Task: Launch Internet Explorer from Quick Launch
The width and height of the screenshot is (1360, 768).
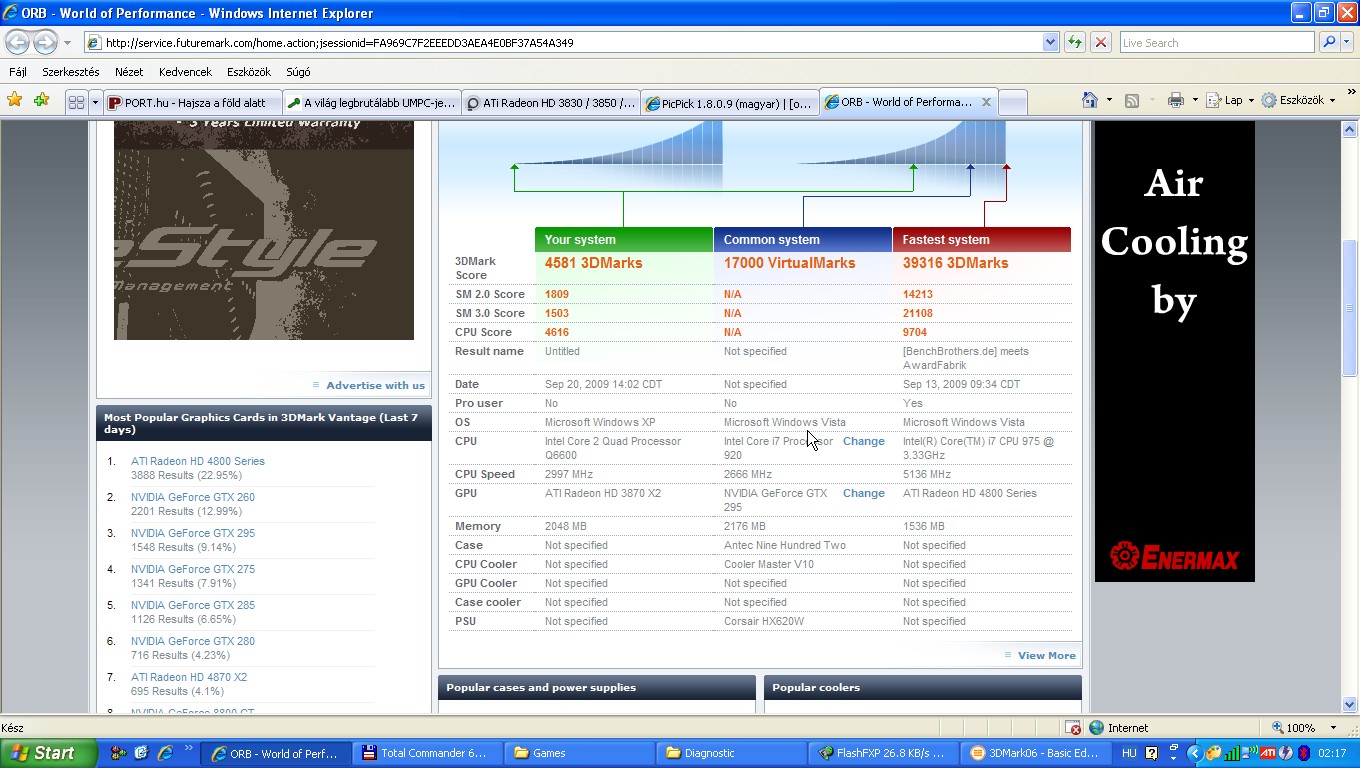Action: point(164,753)
